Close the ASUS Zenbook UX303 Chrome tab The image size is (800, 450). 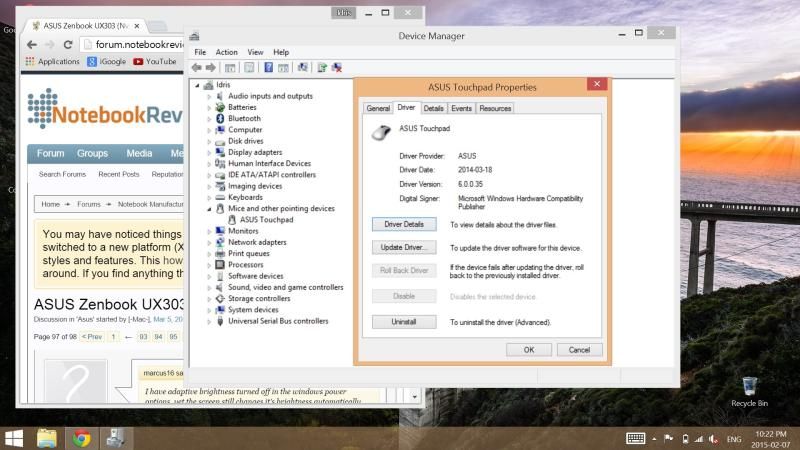(137, 26)
